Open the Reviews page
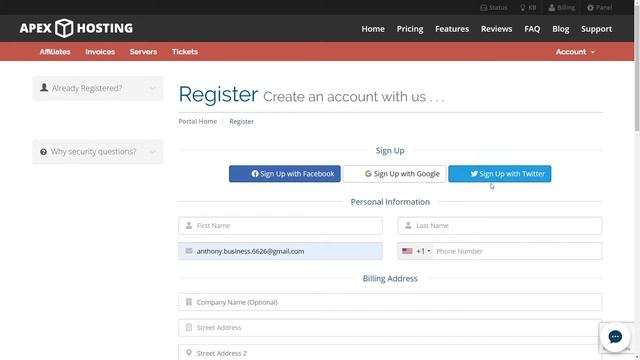 [496, 29]
